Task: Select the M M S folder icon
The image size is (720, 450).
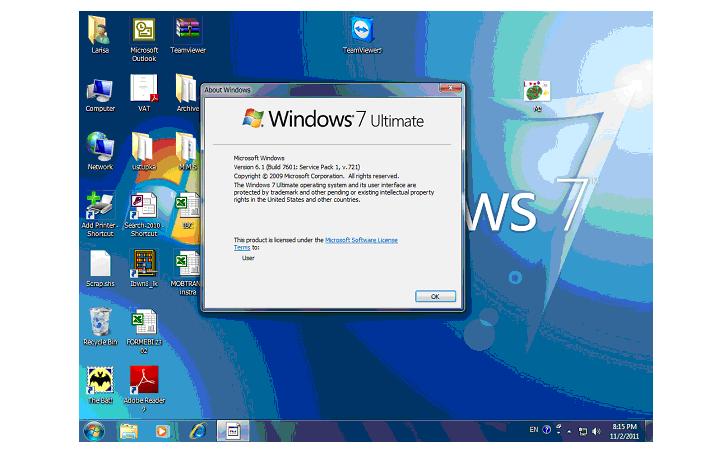Action: [187, 152]
